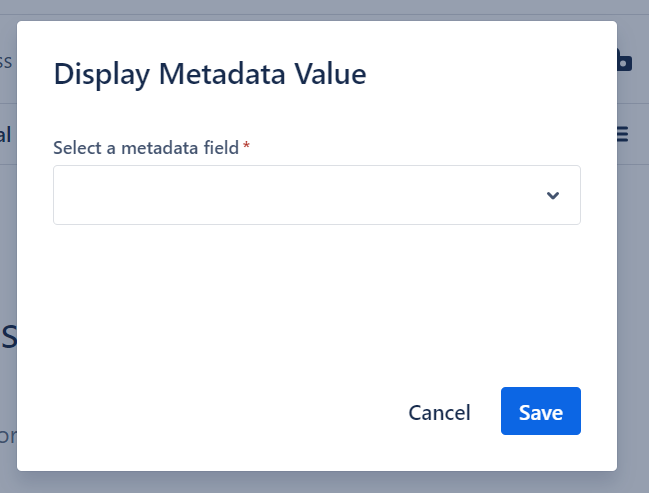Click the empty area below the dropdown
649x493 pixels.
pyautogui.click(x=316, y=290)
